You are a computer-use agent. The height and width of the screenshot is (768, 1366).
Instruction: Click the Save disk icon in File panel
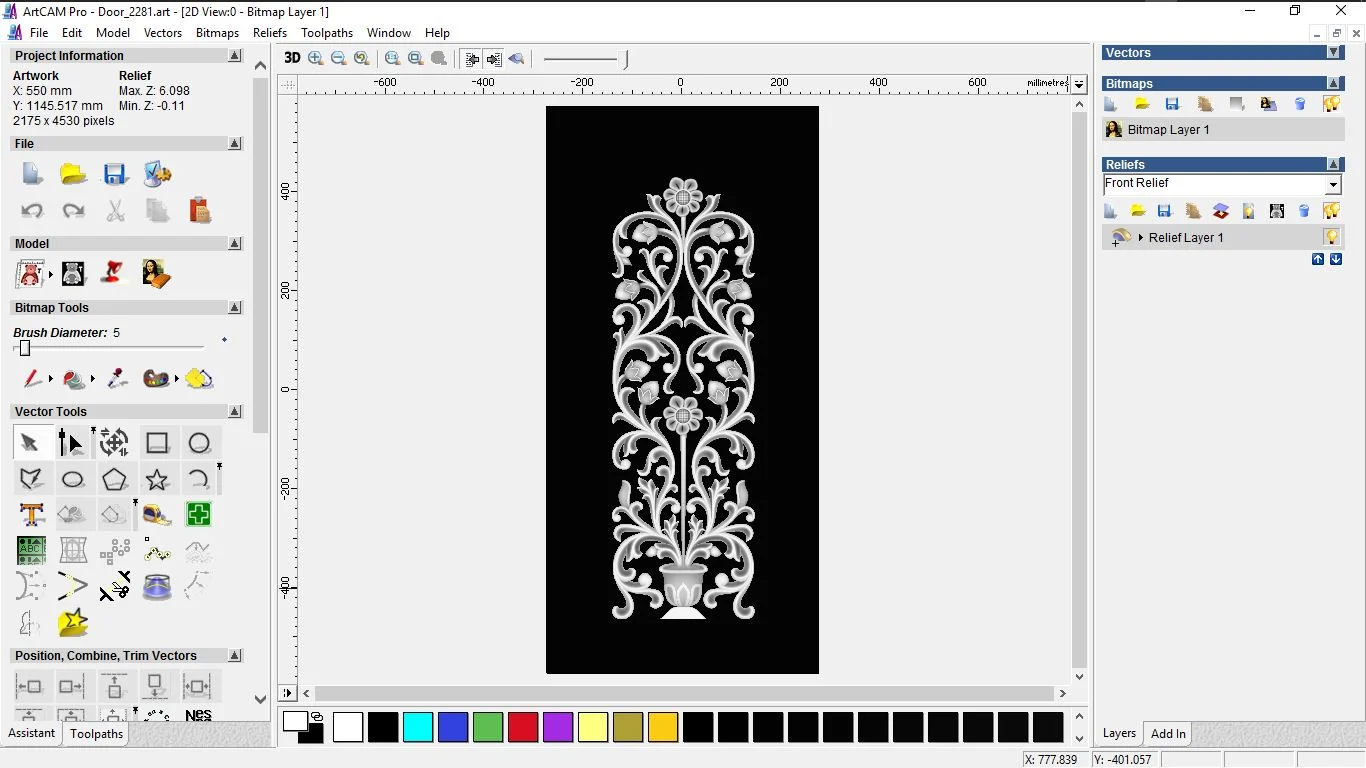[115, 174]
